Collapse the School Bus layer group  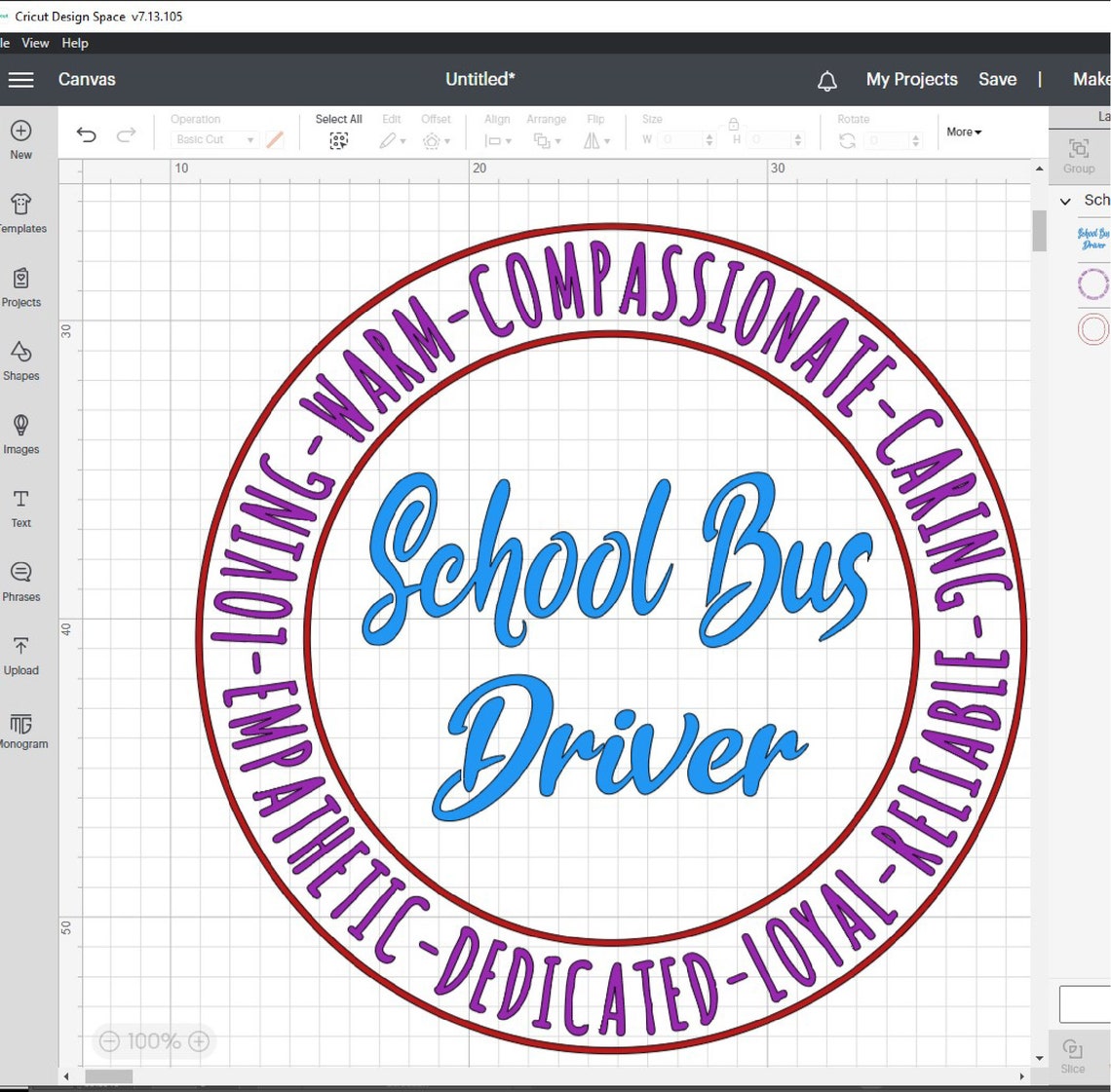coord(1065,200)
